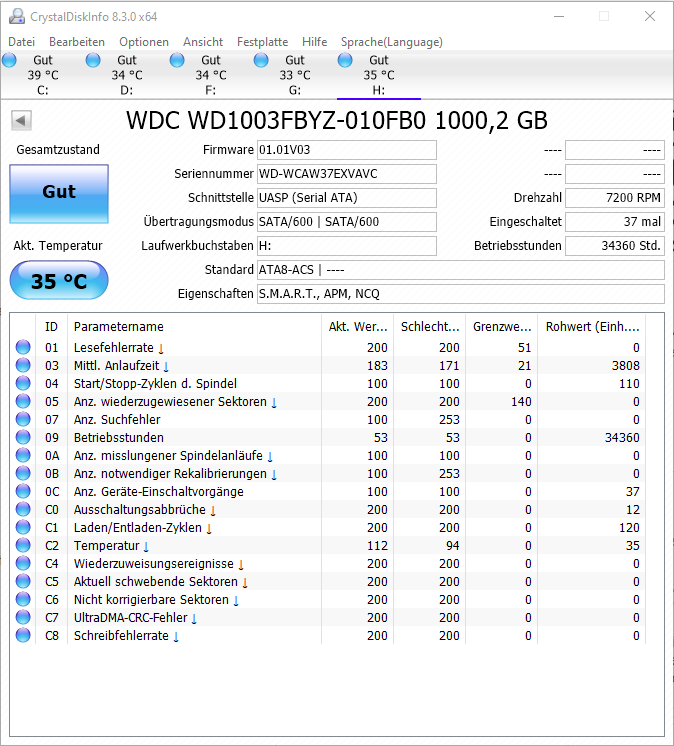The width and height of the screenshot is (674, 746).
Task: Click the Eingeschaltet field 37 mal
Action: (x=615, y=222)
